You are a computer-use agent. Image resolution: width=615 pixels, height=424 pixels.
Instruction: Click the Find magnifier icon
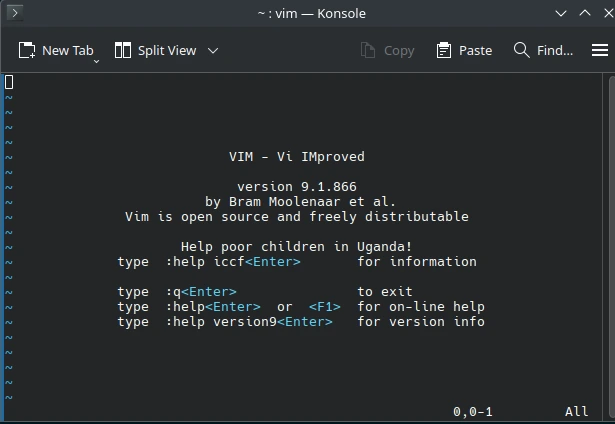[521, 50]
